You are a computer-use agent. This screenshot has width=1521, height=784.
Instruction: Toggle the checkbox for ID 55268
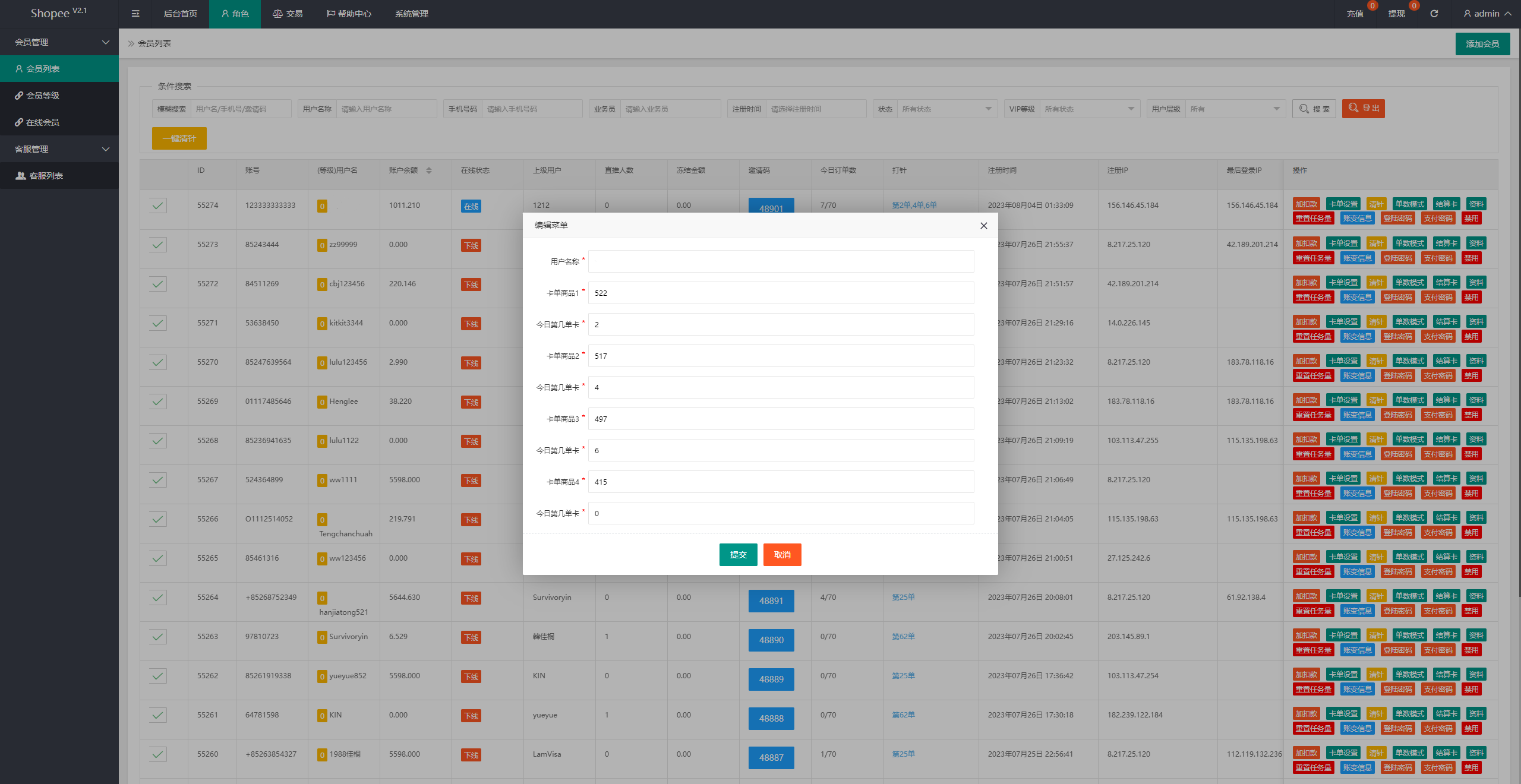pos(157,441)
